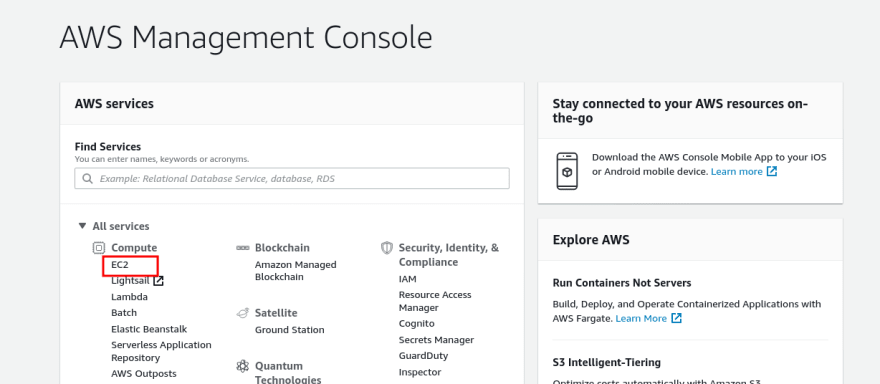Open Amazon Managed Blockchain
Viewport: 880px width, 384px height.
296,271
